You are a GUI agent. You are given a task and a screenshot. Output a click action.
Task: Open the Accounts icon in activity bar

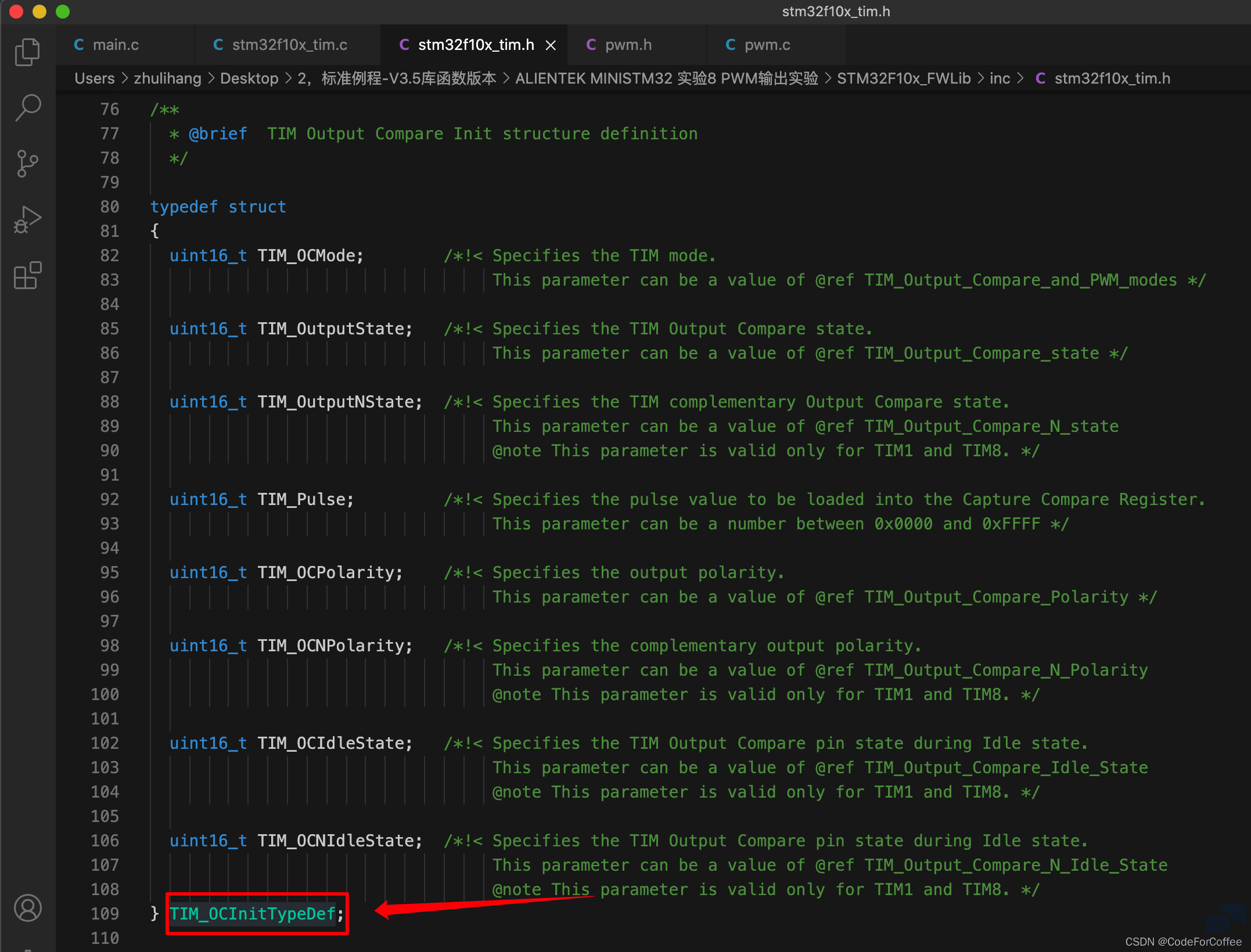tap(27, 908)
